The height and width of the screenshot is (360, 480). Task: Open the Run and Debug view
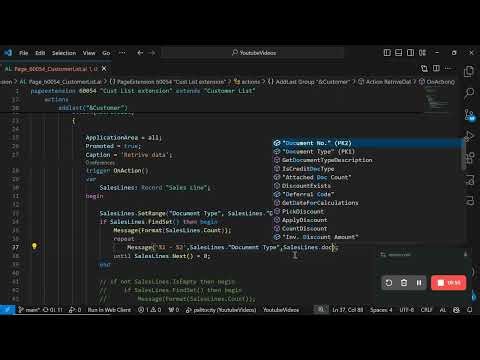click(469, 136)
